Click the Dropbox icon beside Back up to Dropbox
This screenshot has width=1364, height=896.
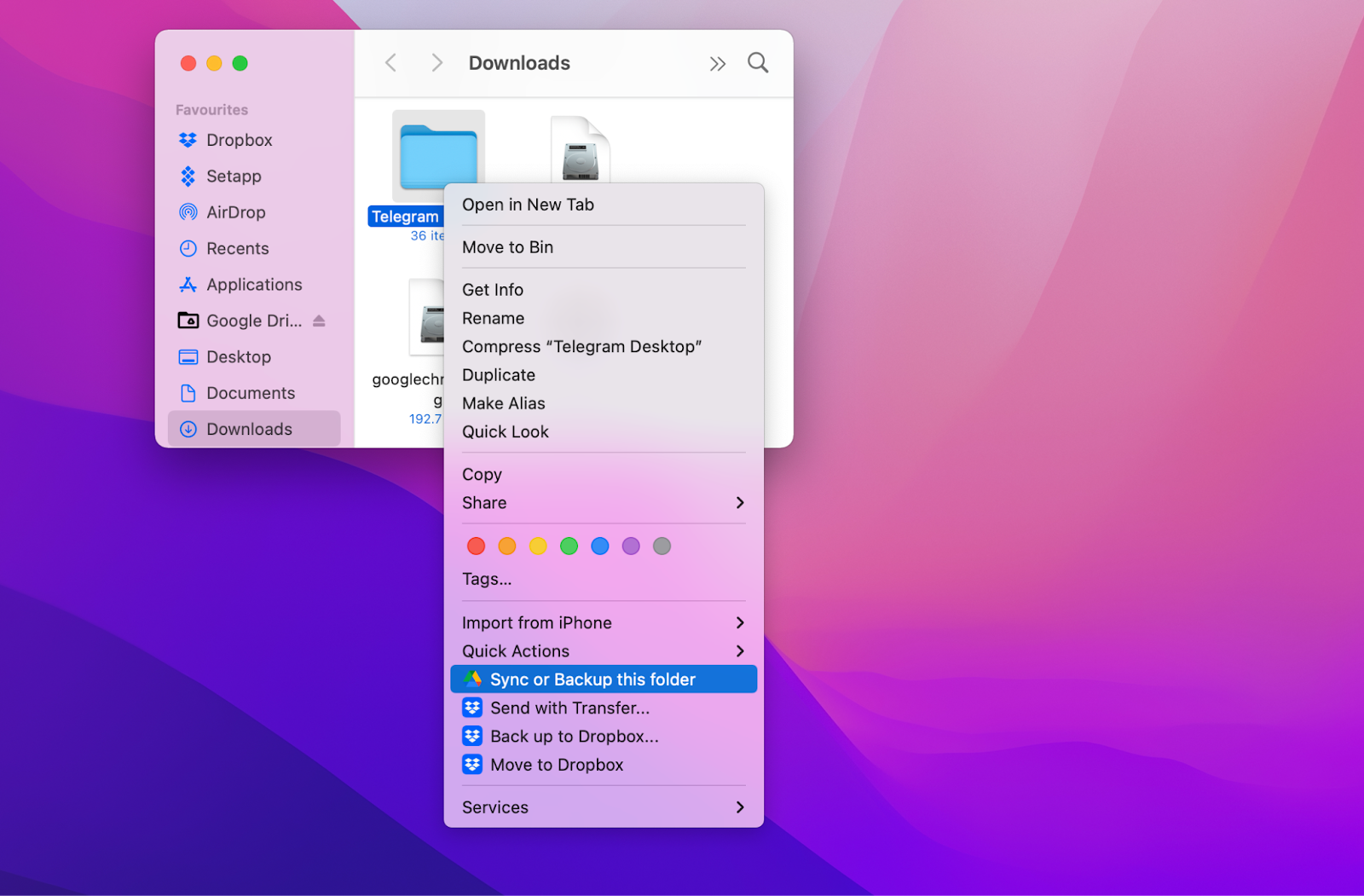(x=472, y=736)
